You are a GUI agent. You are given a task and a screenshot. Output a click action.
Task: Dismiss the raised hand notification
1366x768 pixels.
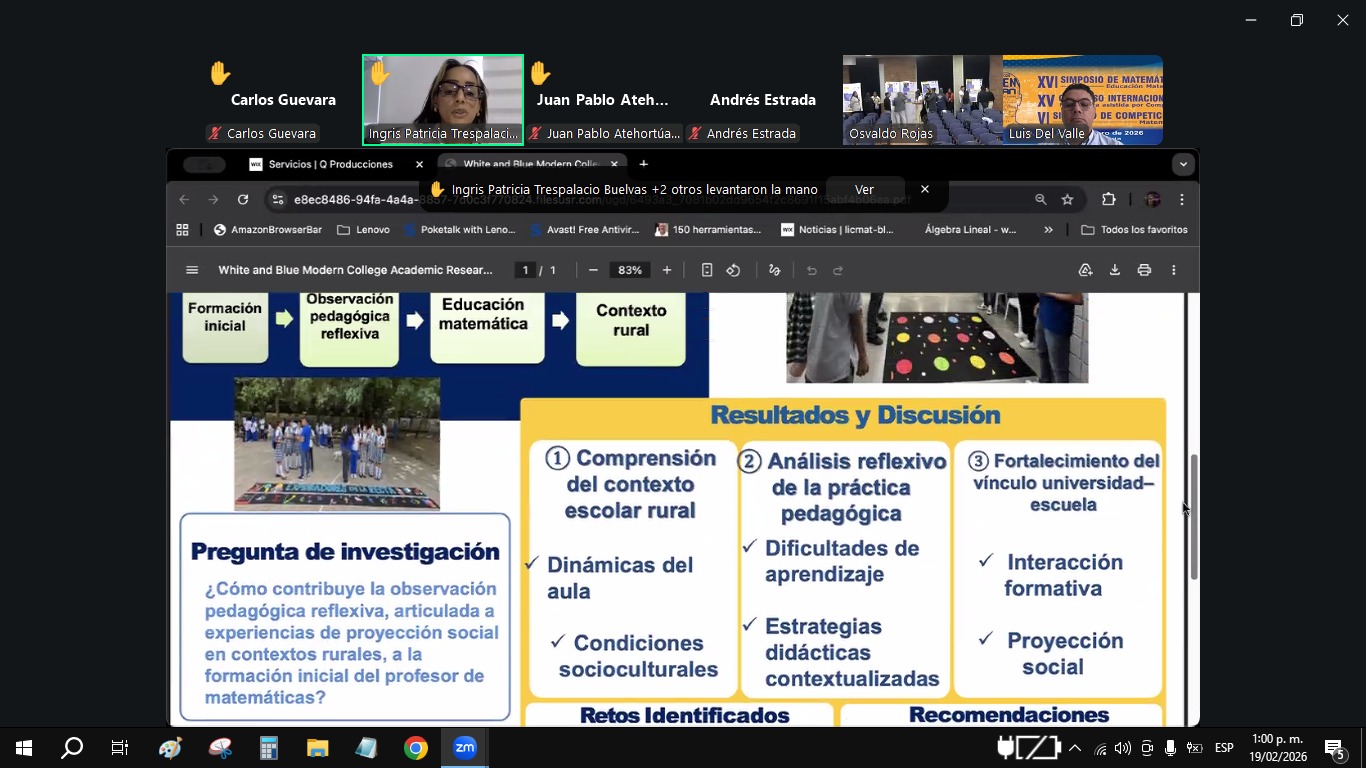coord(925,189)
